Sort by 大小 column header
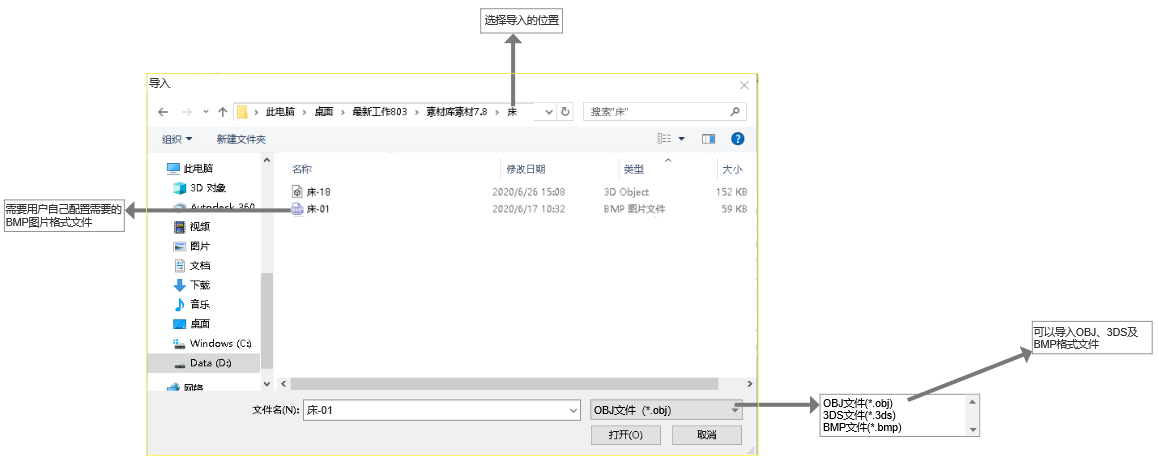This screenshot has width=1159, height=471. [733, 169]
